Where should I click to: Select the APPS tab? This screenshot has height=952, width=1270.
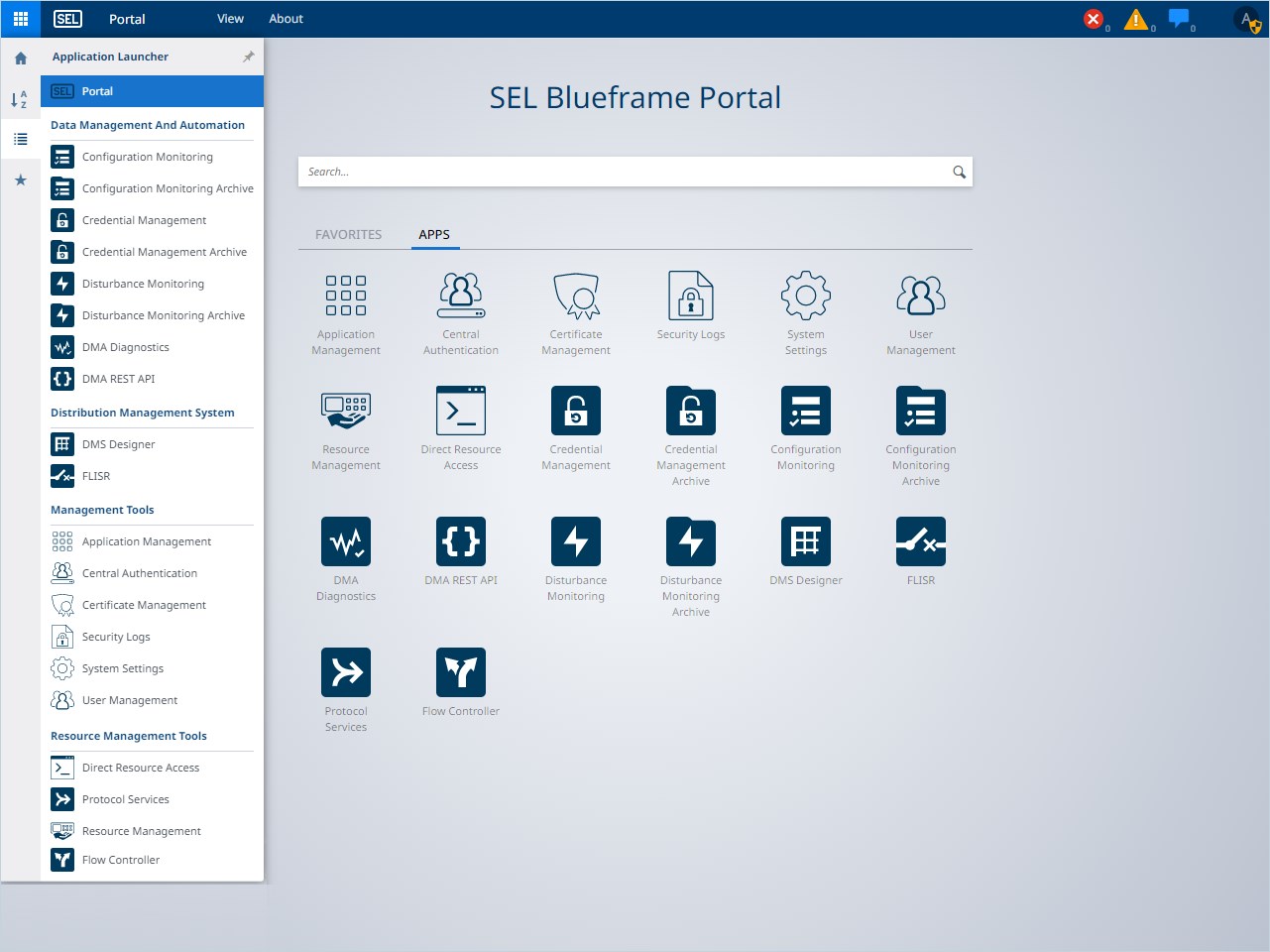pyautogui.click(x=434, y=235)
